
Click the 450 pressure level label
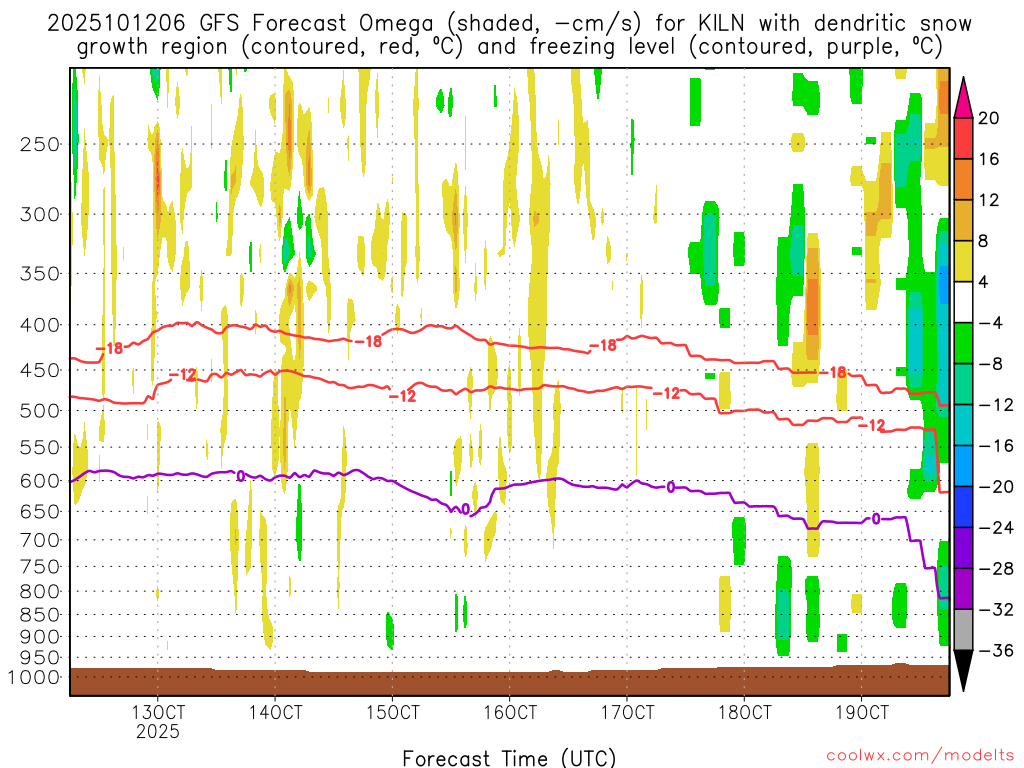click(40, 370)
